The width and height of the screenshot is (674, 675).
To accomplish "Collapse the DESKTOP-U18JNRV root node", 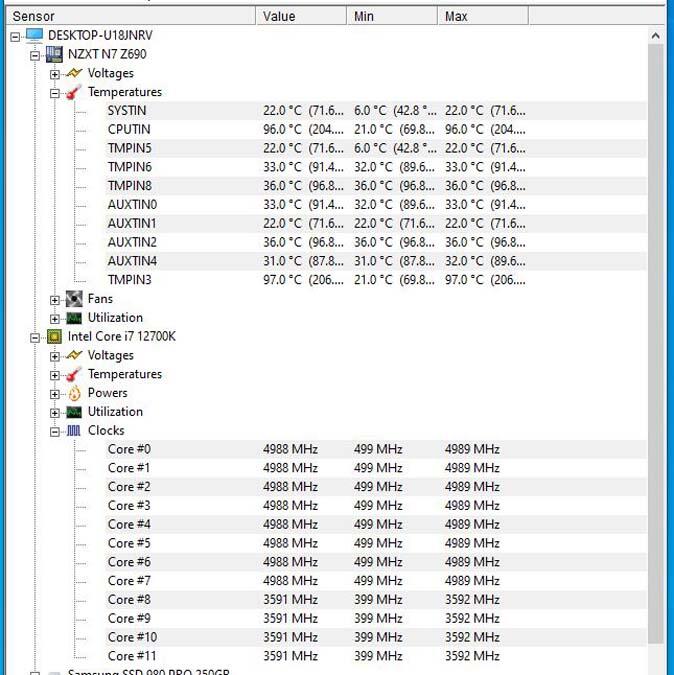I will coord(15,37).
